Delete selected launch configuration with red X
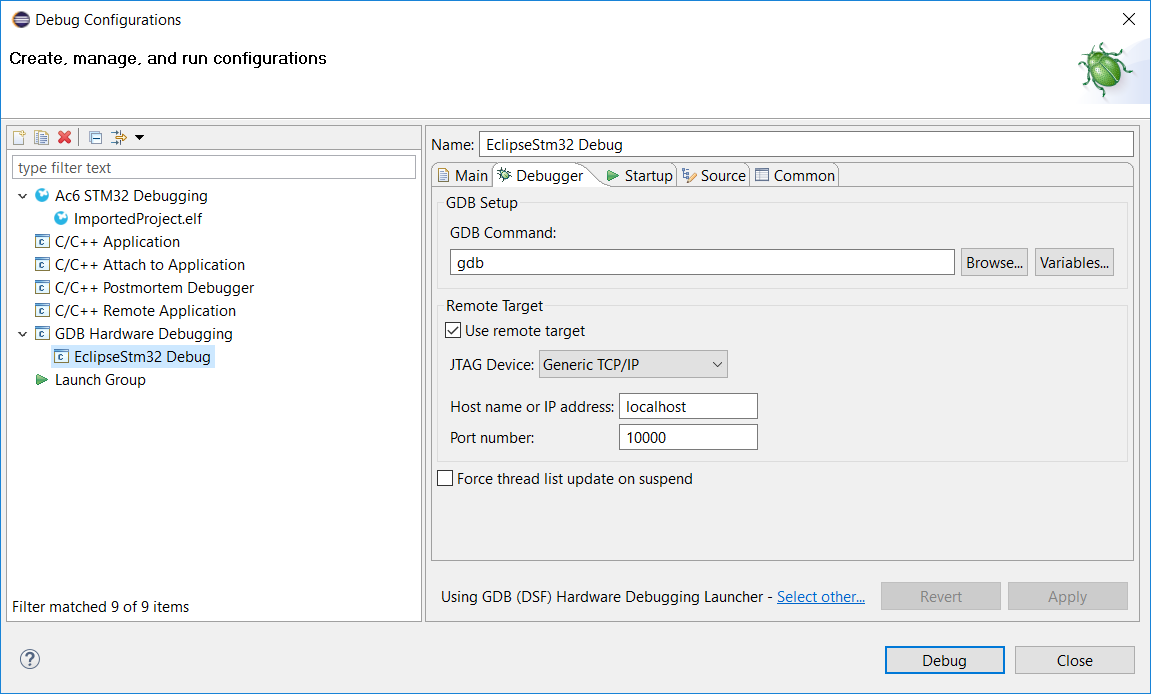This screenshot has height=694, width=1151. (65, 137)
